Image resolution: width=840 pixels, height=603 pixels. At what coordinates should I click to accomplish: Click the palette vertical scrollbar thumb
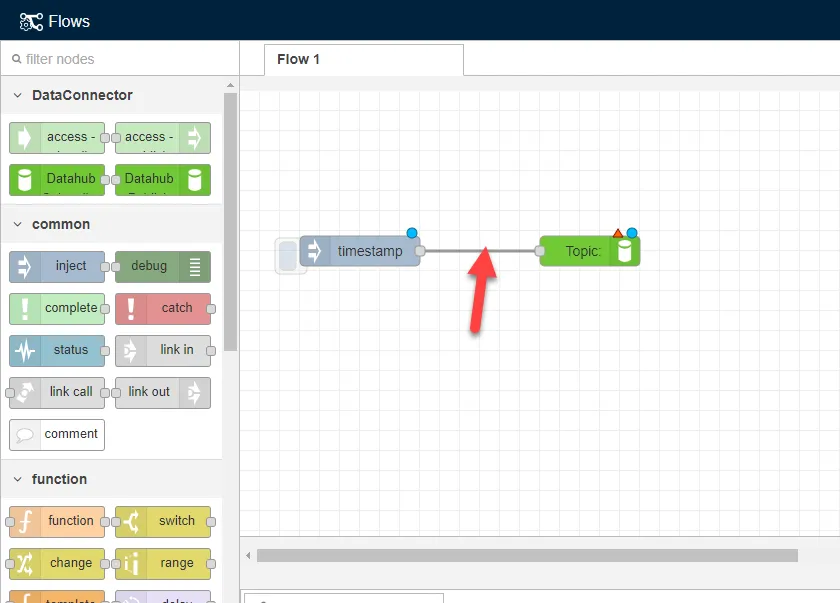[x=230, y=222]
